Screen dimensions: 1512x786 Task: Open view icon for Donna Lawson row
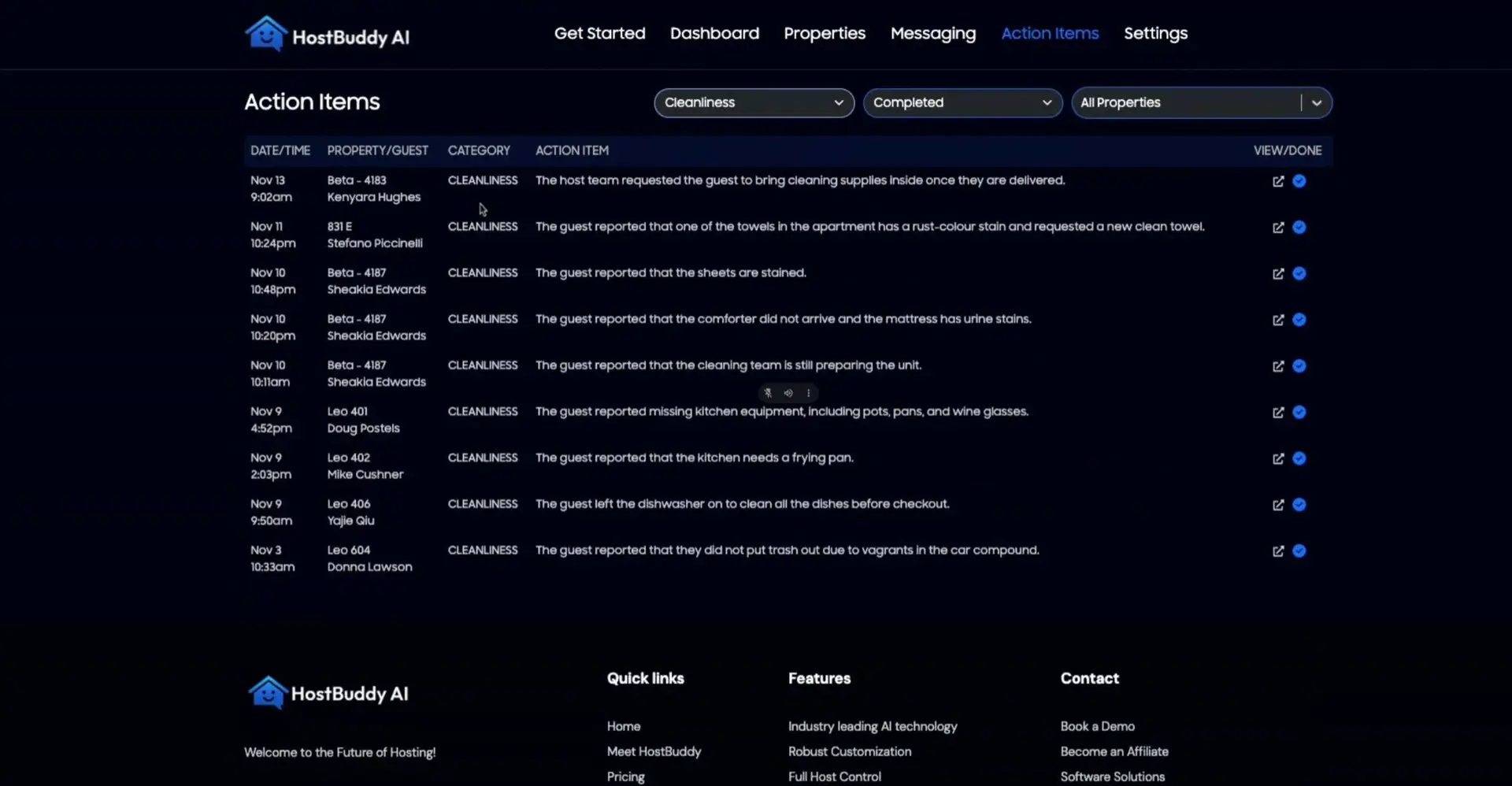click(x=1278, y=551)
